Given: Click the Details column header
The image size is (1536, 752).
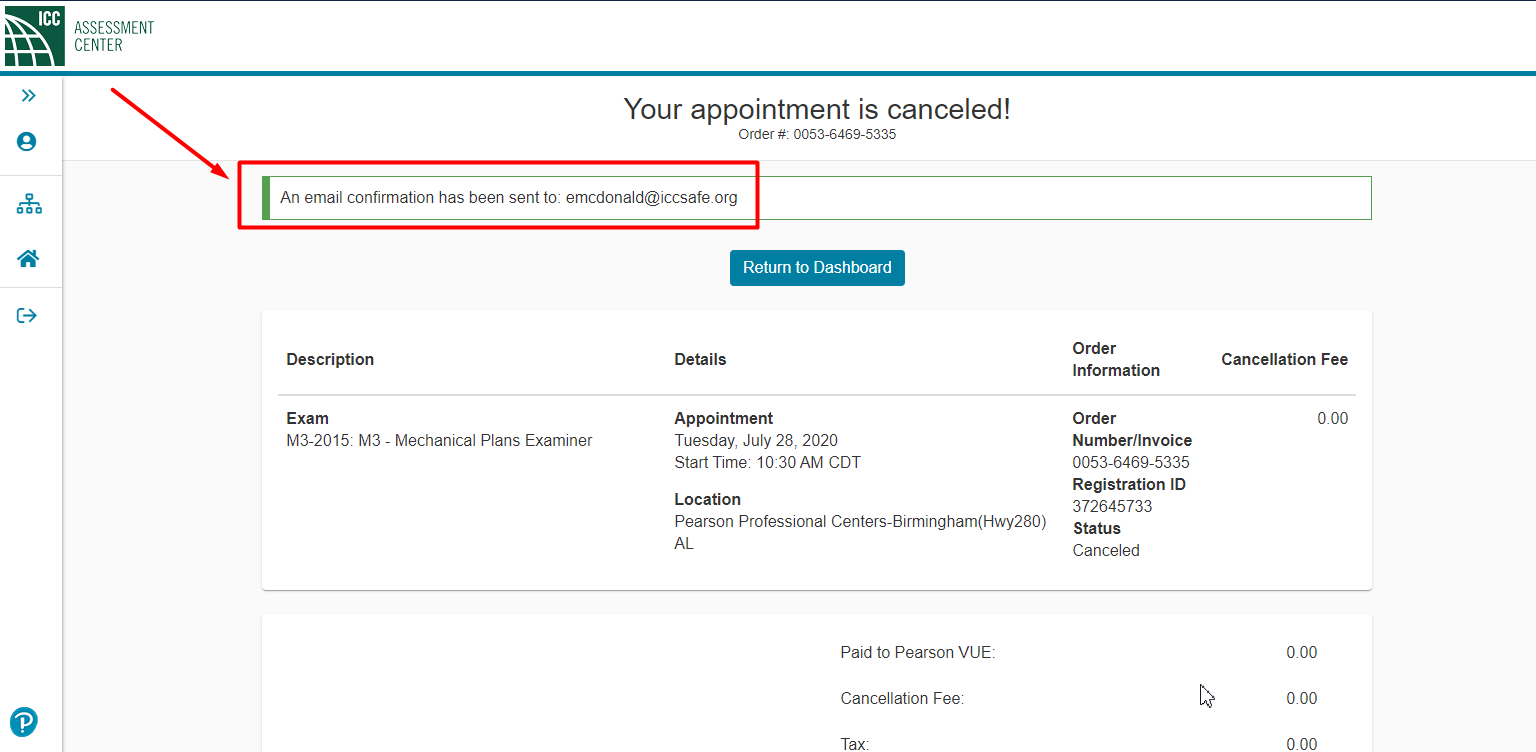Looking at the screenshot, I should pyautogui.click(x=700, y=359).
